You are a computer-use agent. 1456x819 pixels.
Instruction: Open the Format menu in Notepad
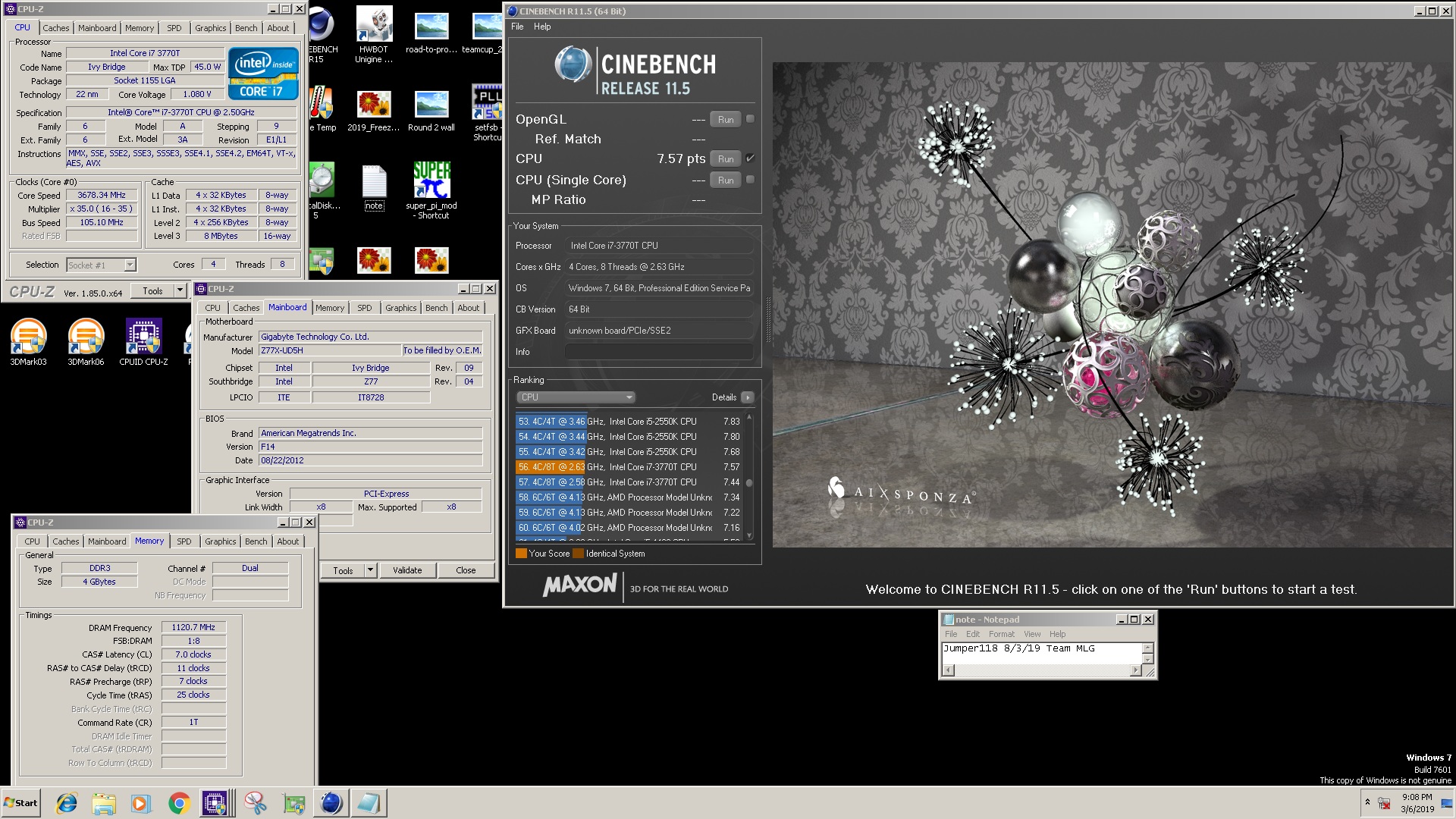pyautogui.click(x=1001, y=634)
